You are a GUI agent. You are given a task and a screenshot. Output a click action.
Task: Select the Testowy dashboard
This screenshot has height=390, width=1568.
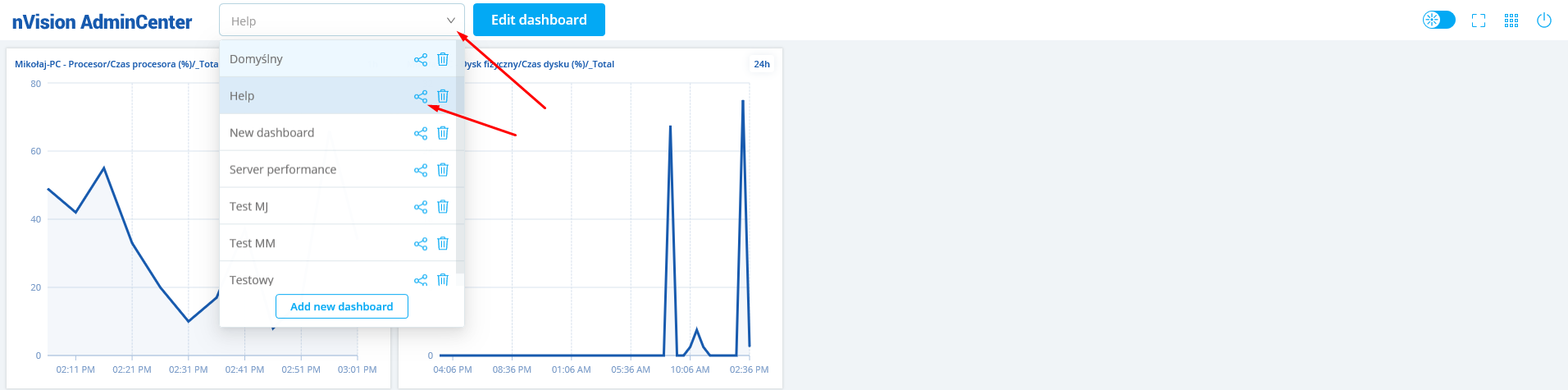tap(252, 280)
